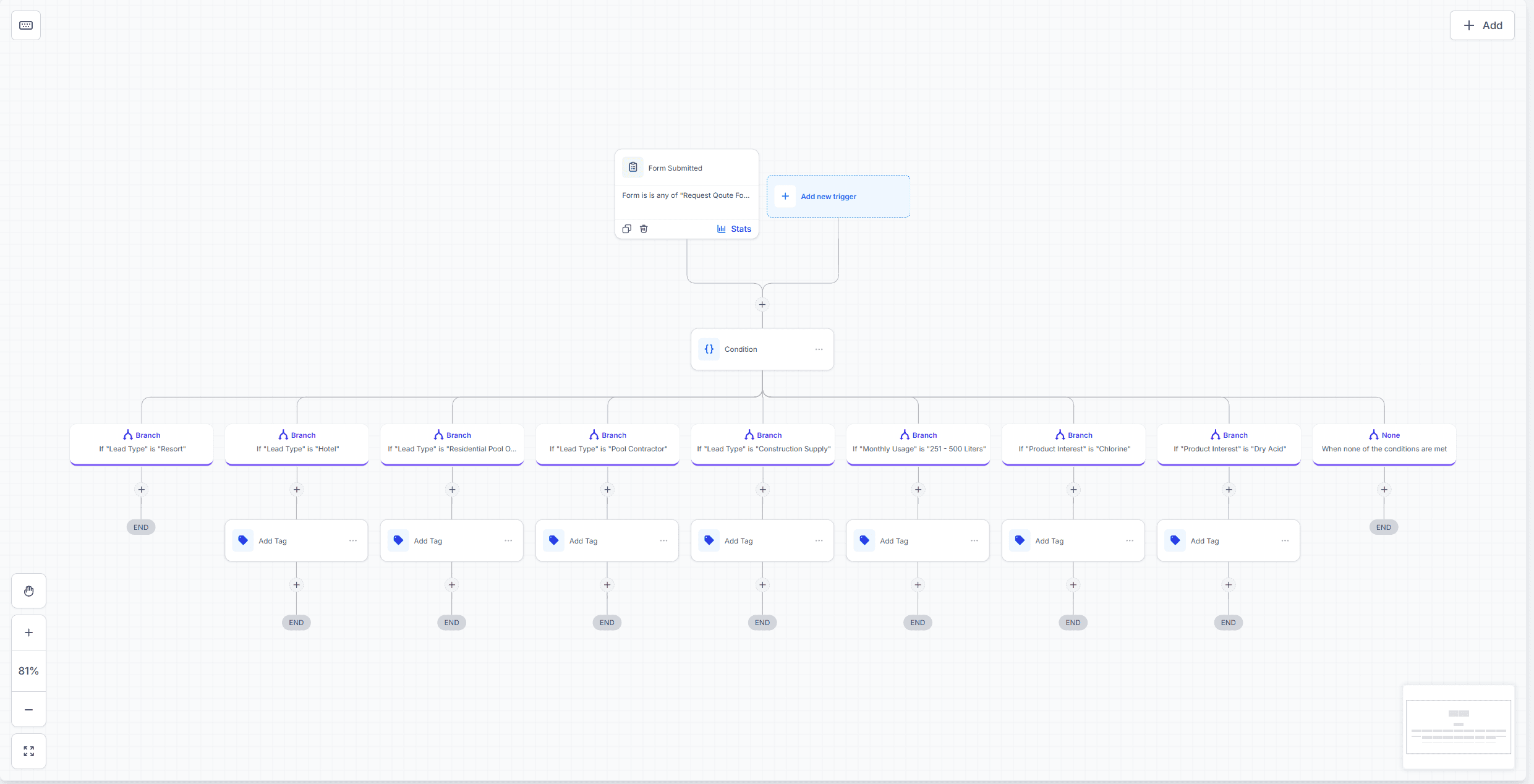This screenshot has height=784, width=1534.
Task: Open the Residential Pool branch
Action: [x=452, y=444]
